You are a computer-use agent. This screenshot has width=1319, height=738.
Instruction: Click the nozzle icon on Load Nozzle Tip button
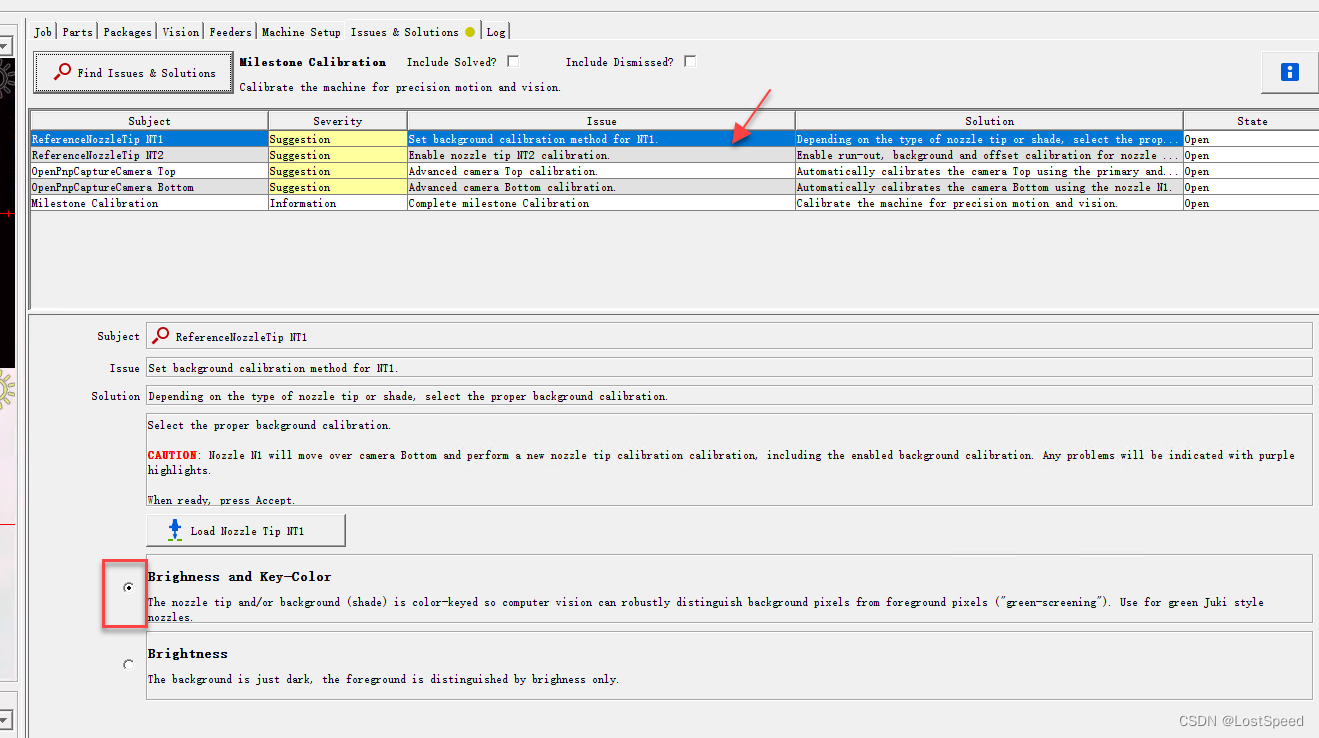pyautogui.click(x=175, y=530)
